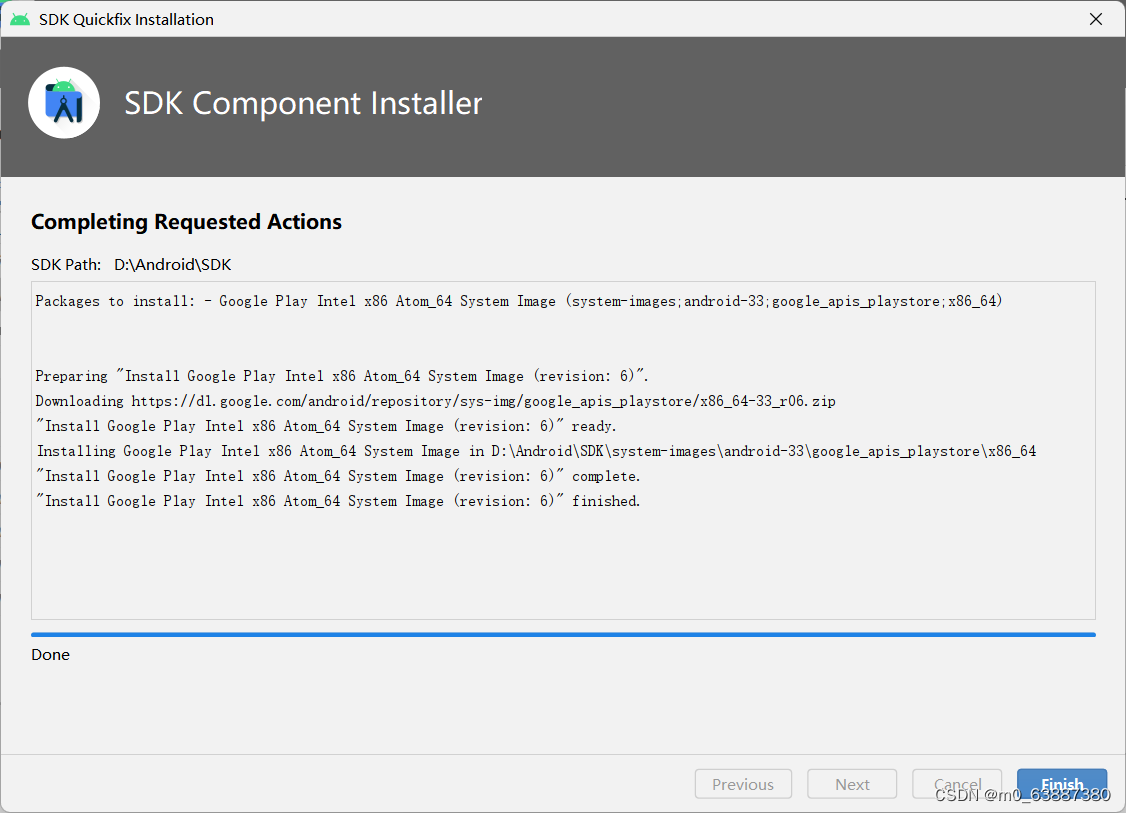Click the Preparing Install log line
Screen dimensions: 1126x813
[x=342, y=376]
